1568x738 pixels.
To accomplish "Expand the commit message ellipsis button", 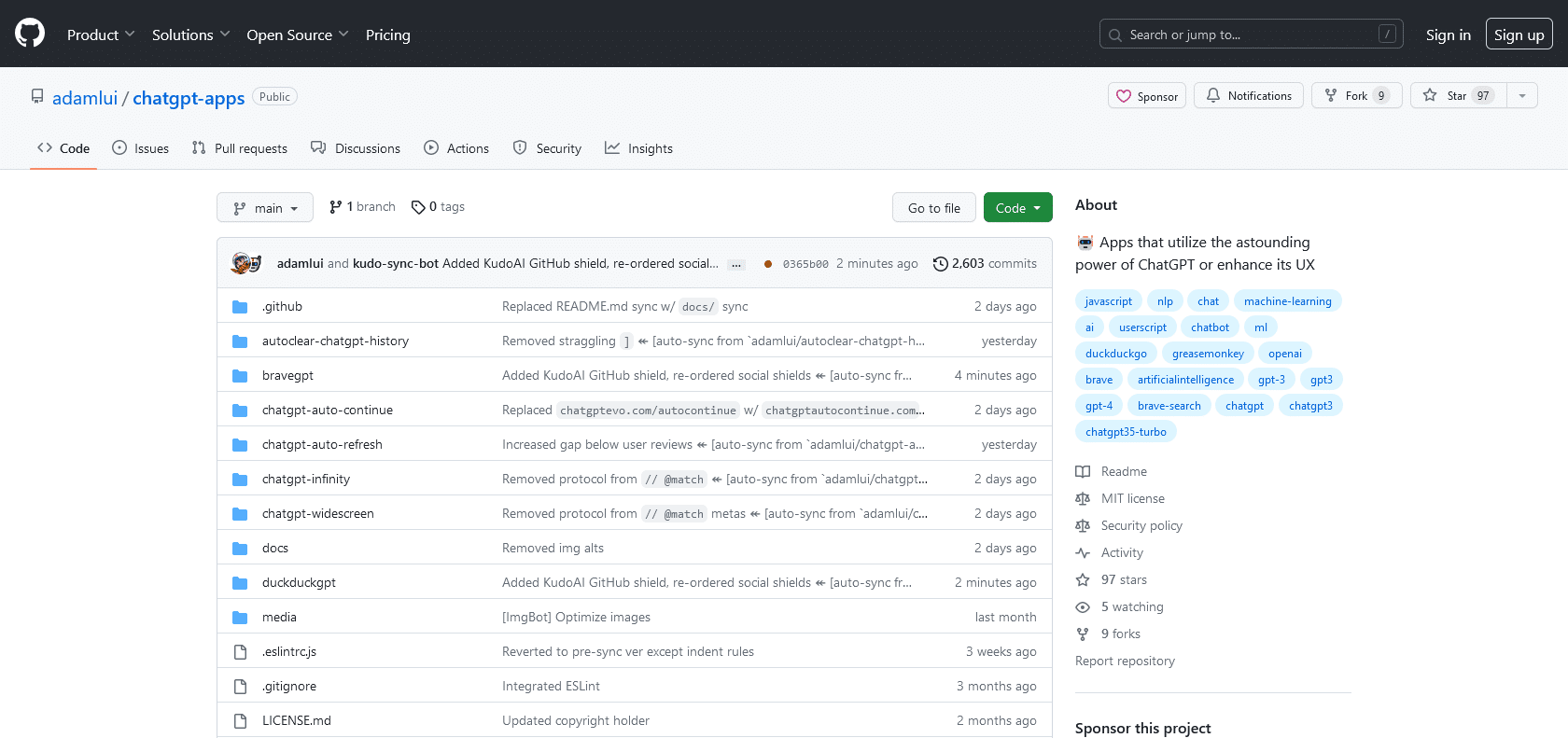I will [x=736, y=265].
